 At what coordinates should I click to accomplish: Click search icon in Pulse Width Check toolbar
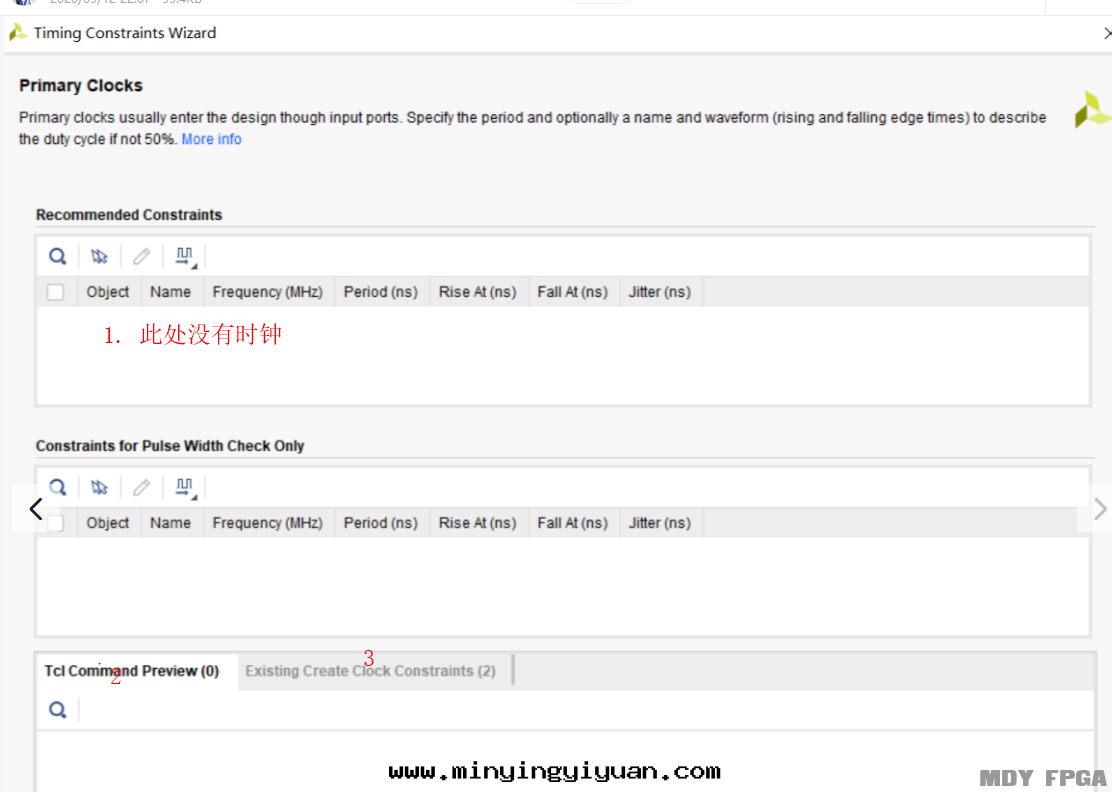point(58,487)
